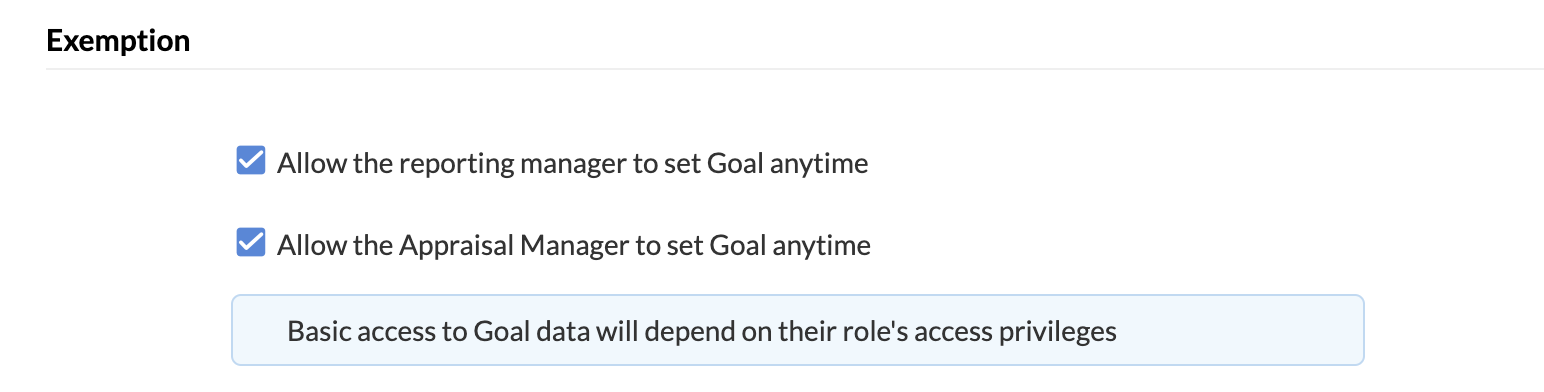Click the 'Allow the Appraisal Manager' label text
The width and height of the screenshot is (1544, 392).
[x=574, y=245]
